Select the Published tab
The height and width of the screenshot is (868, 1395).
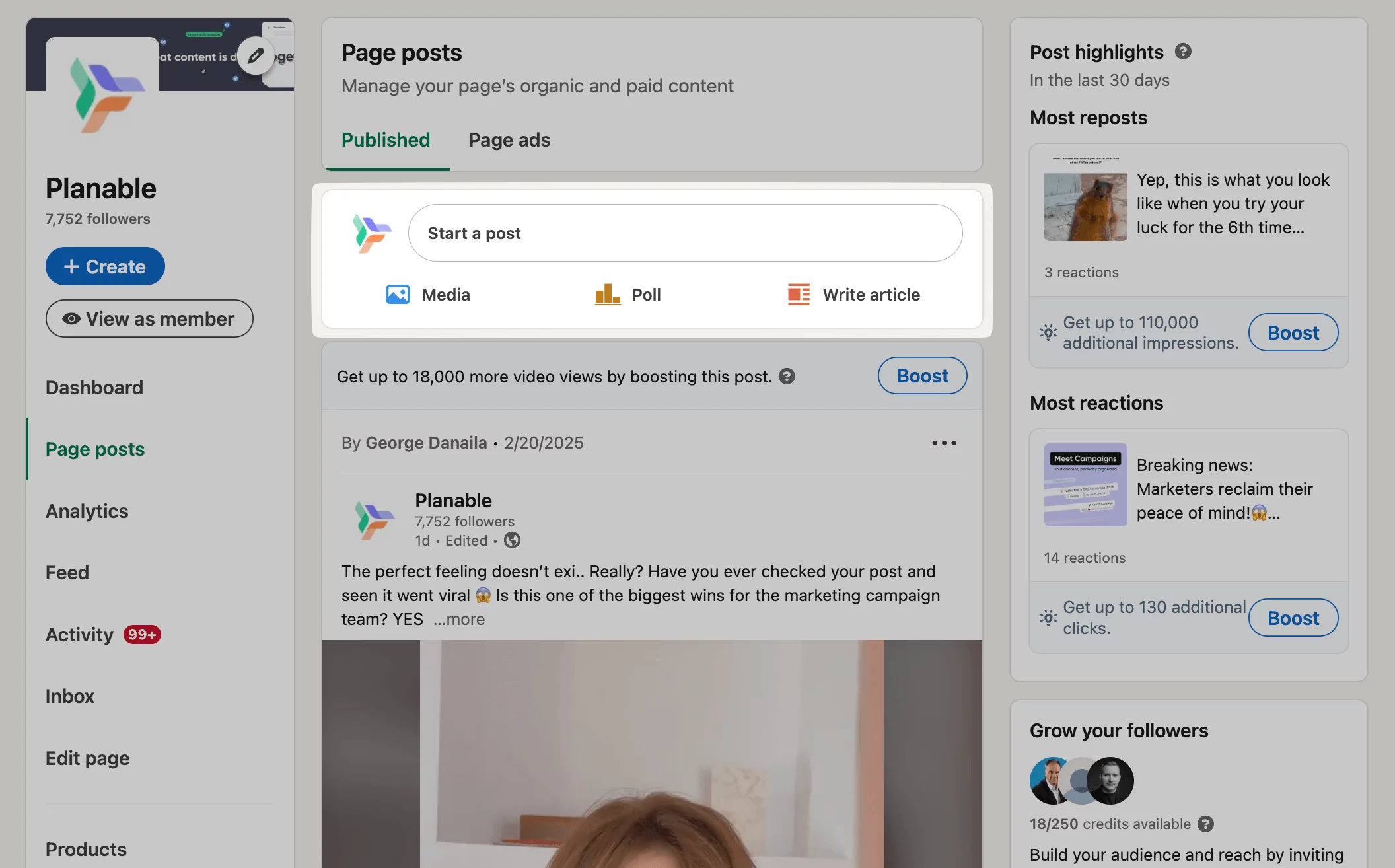click(385, 140)
